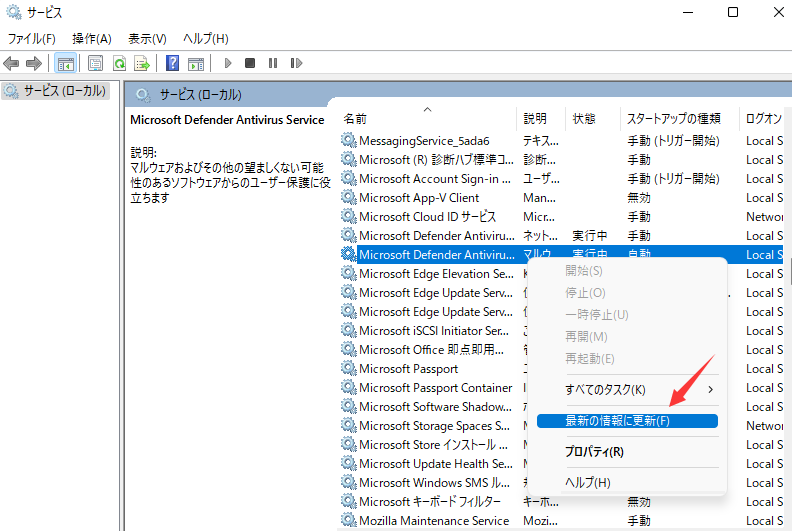Select Microsoft Software Shadow service row

(433, 407)
